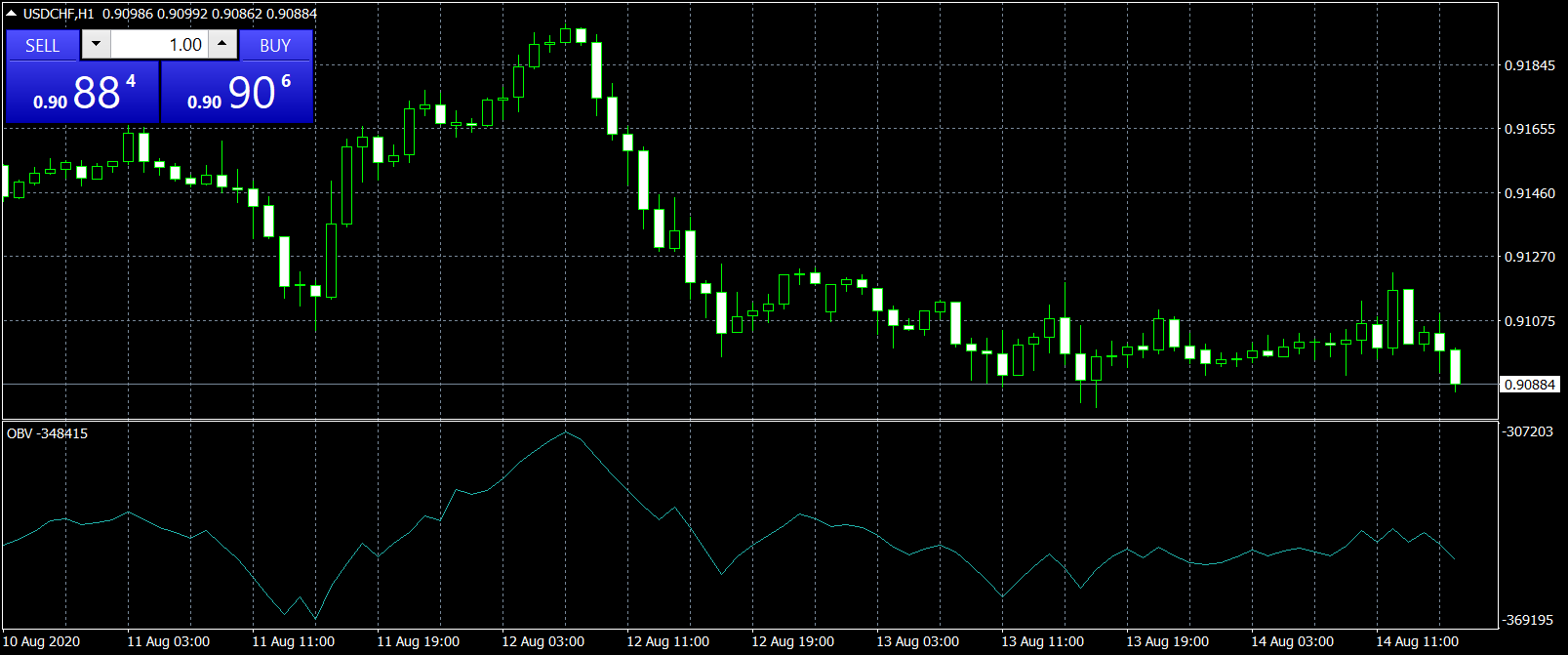Click the 10 Aug 2020 date label

pyautogui.click(x=42, y=641)
